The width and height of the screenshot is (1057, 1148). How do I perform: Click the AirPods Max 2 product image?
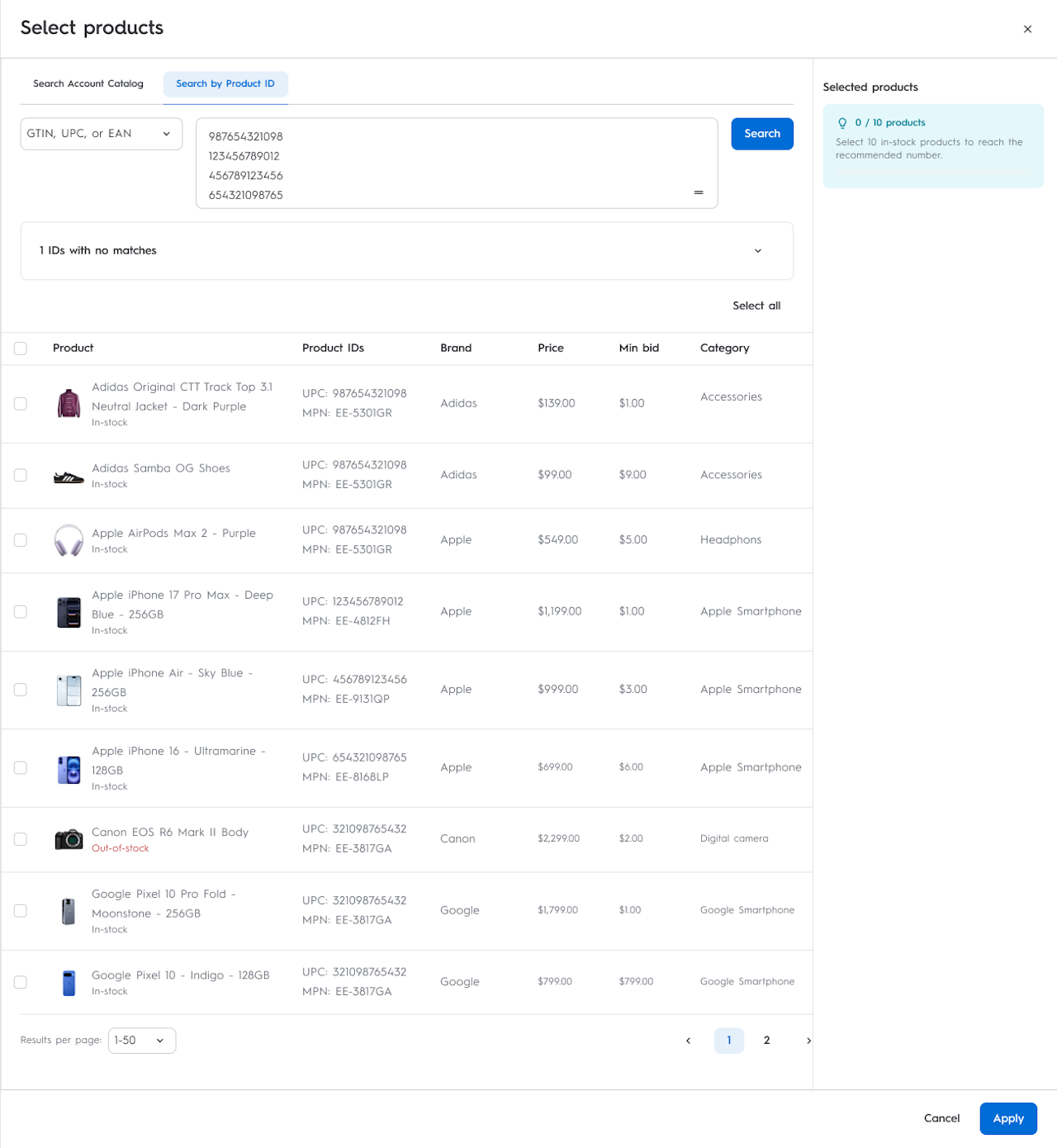(69, 540)
